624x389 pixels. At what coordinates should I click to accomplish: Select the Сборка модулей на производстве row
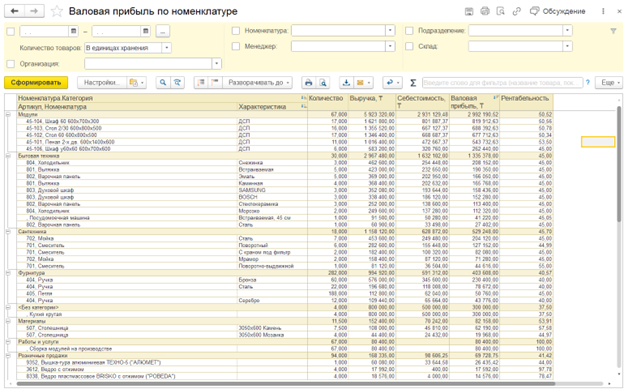[x=285, y=348]
